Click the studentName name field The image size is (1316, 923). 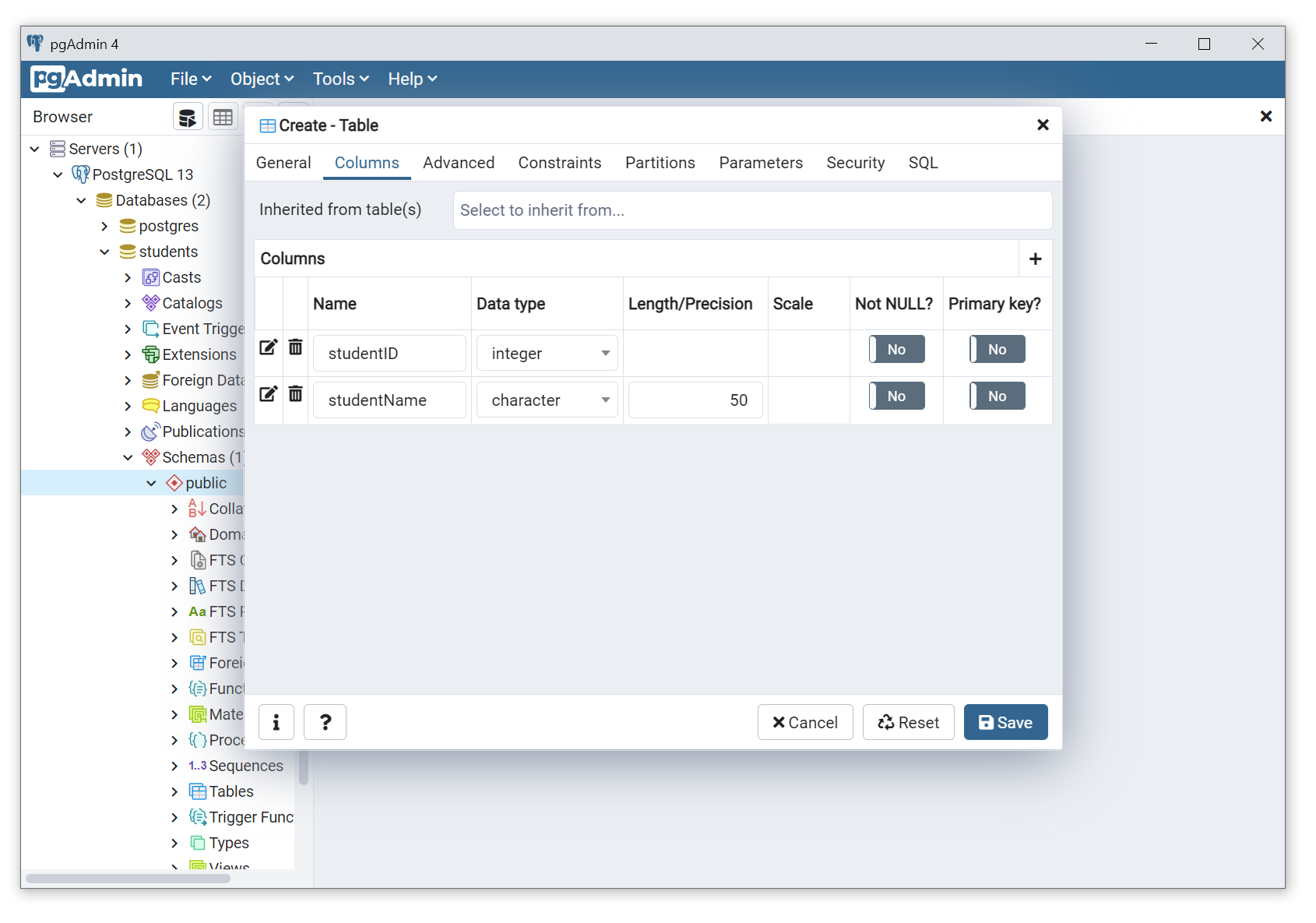click(389, 400)
